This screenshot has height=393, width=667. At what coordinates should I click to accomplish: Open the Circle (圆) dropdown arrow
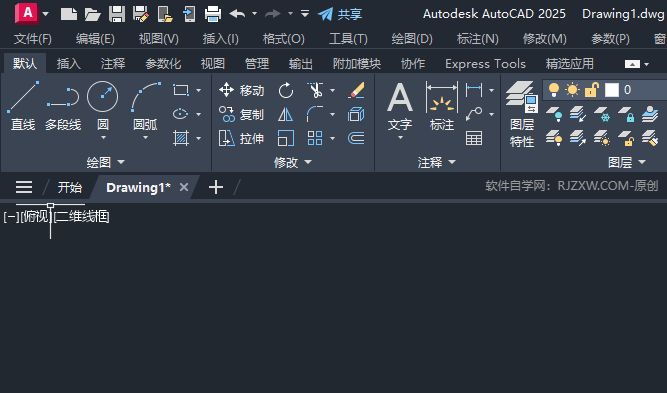click(x=103, y=138)
